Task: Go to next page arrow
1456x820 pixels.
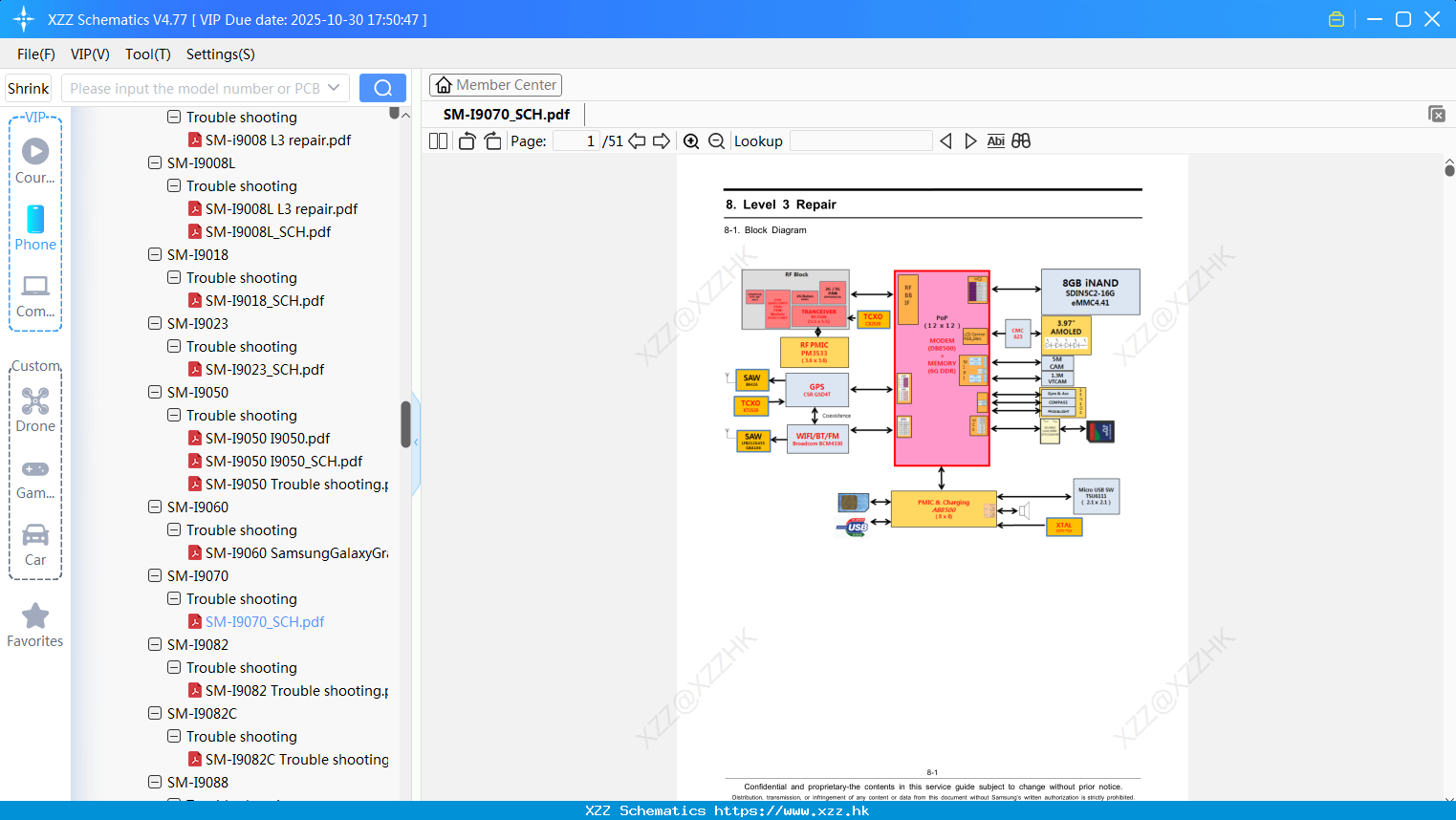Action: pos(662,140)
